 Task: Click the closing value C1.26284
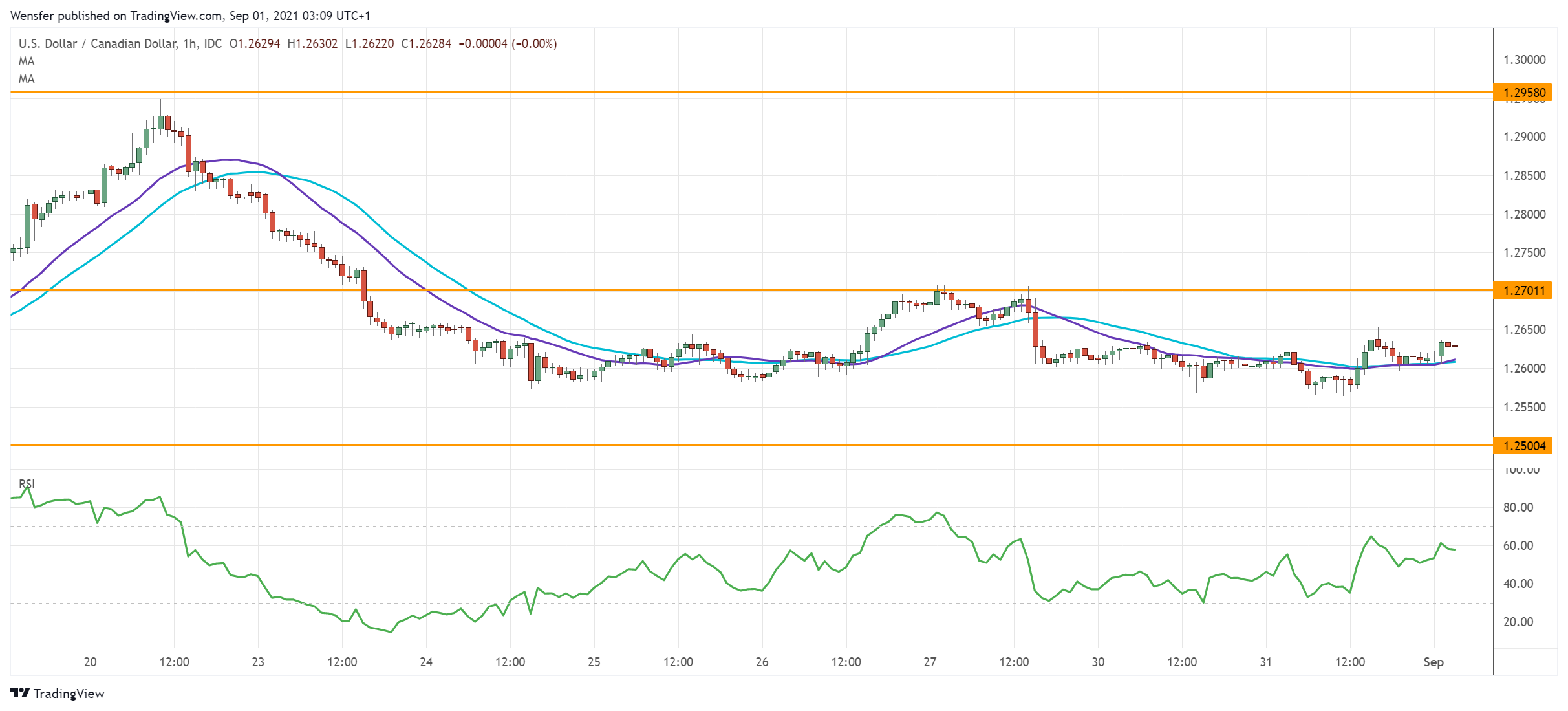coord(426,43)
